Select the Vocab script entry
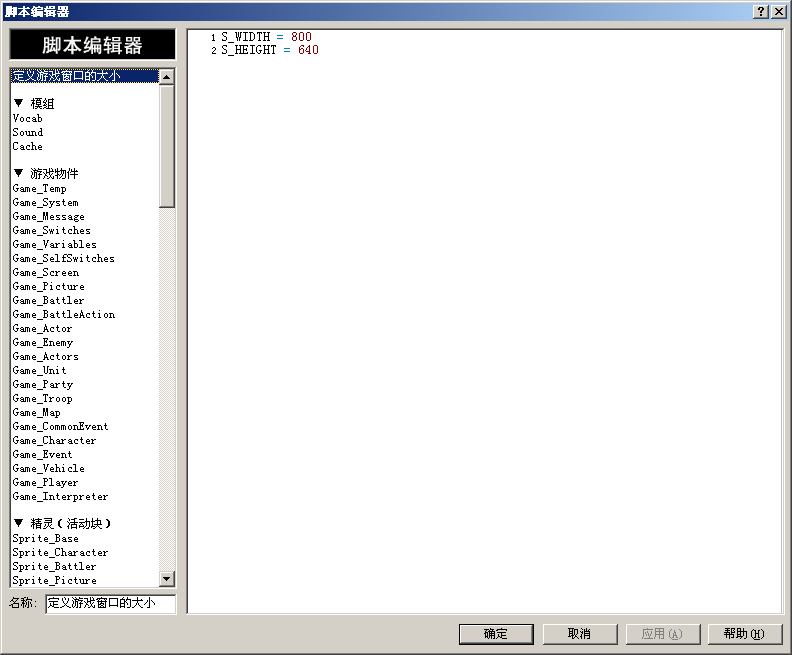Viewport: 792px width, 655px height. [28, 118]
